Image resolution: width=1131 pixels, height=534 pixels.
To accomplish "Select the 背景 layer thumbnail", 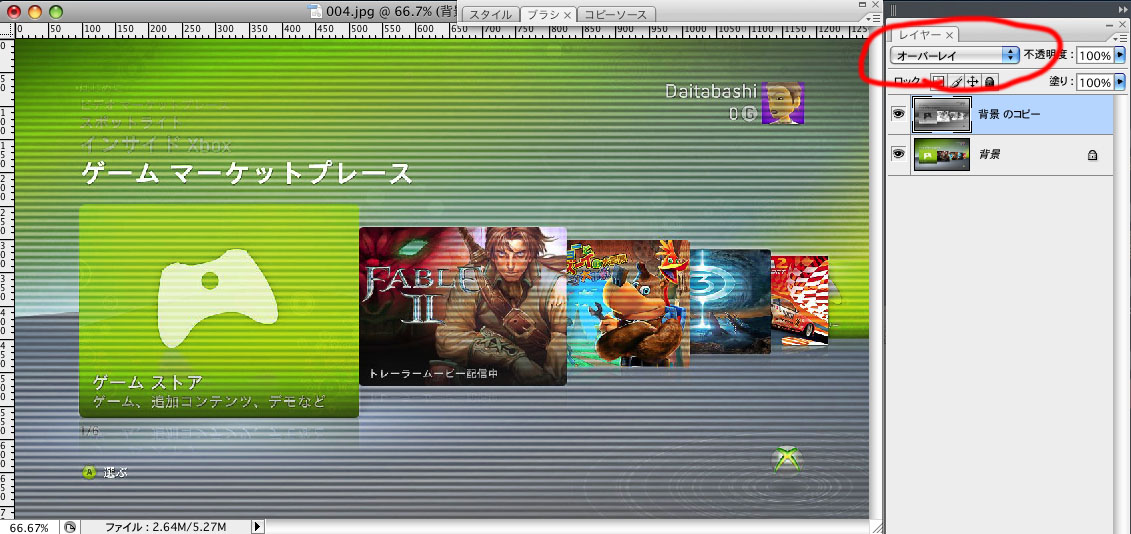I will (941, 154).
